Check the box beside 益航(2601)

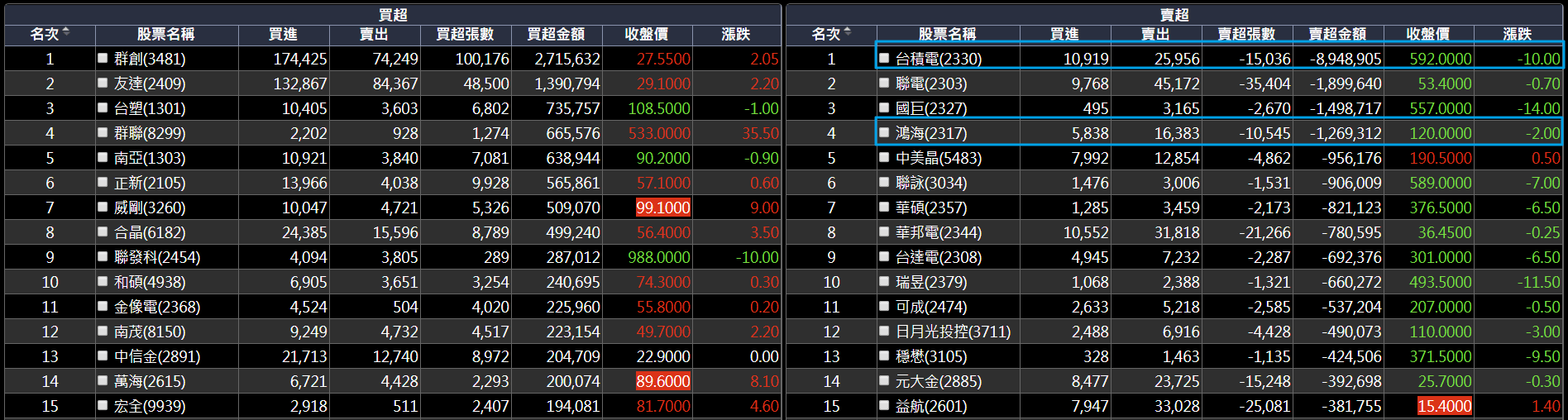tap(884, 405)
